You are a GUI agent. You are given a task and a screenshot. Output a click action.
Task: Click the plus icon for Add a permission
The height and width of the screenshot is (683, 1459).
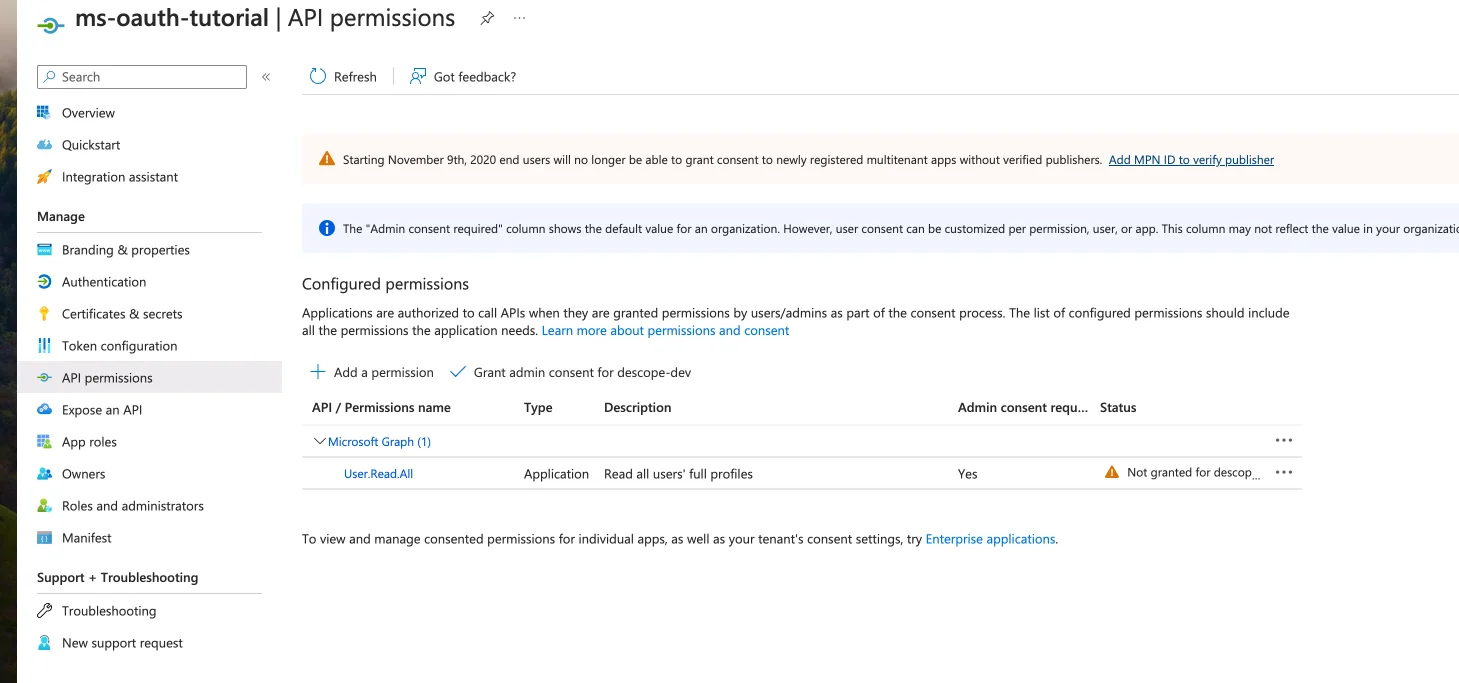tap(318, 372)
